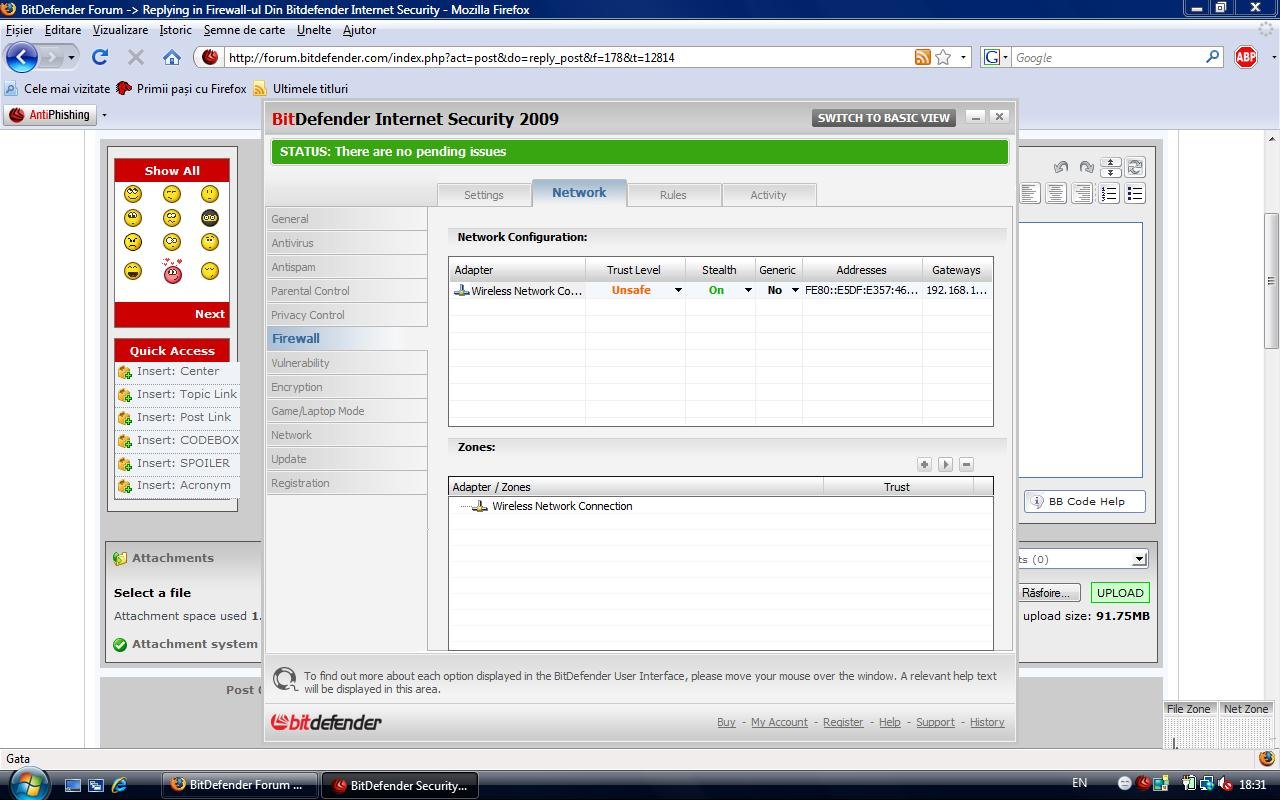This screenshot has width=1280, height=800.
Task: Open the Support link in footer
Action: (935, 722)
